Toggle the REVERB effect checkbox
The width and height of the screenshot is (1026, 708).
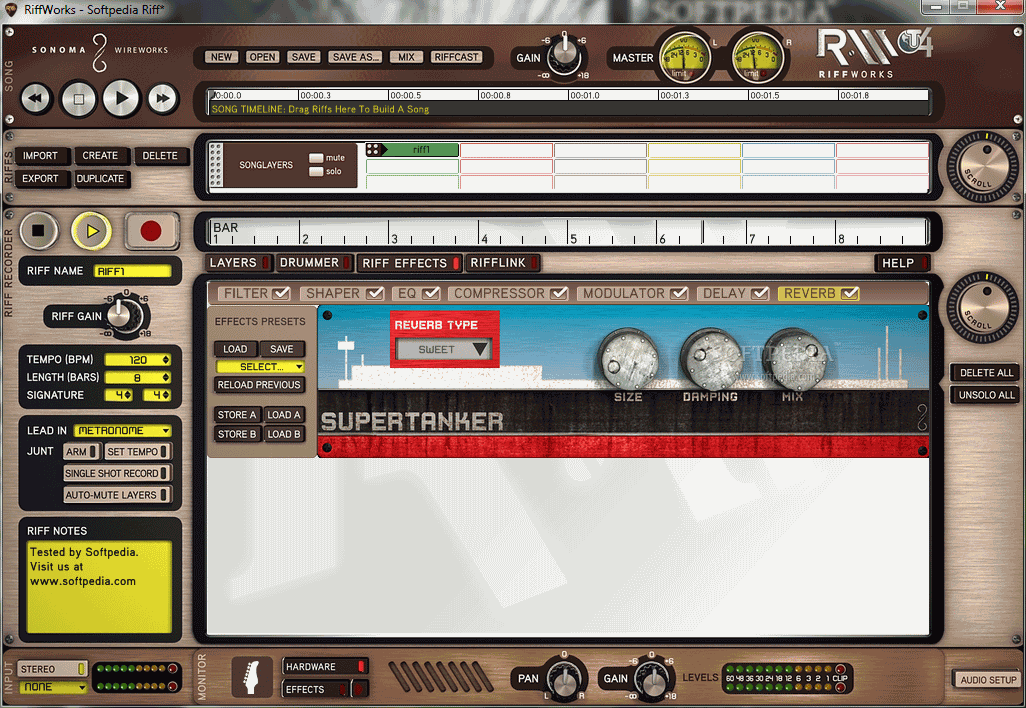[x=850, y=293]
